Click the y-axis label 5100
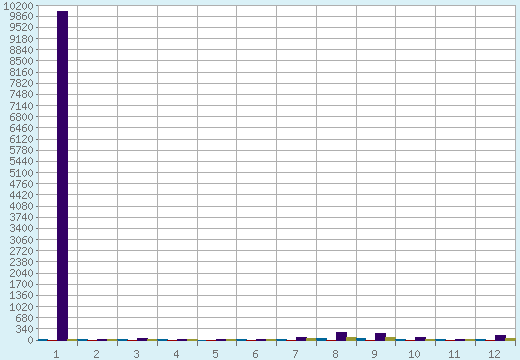 click(x=22, y=173)
